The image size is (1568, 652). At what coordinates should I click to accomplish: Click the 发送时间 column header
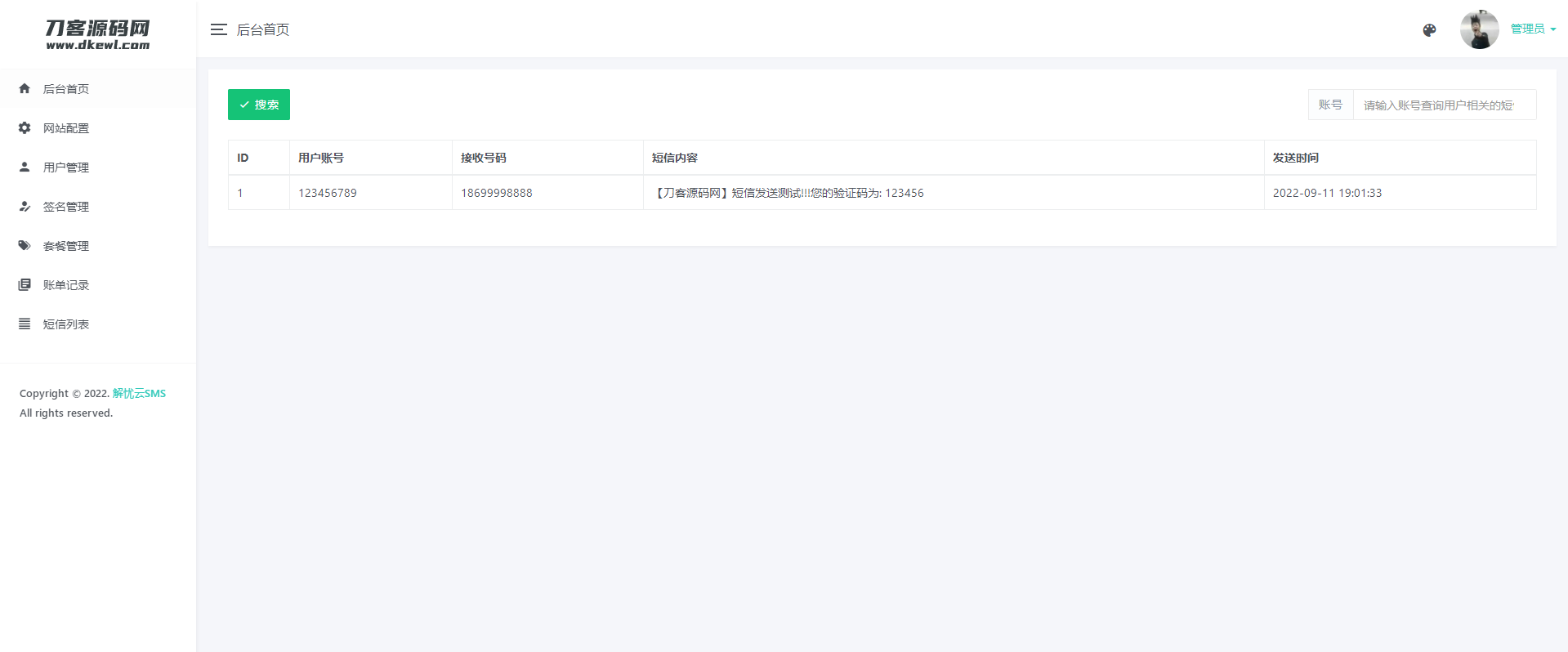1296,158
